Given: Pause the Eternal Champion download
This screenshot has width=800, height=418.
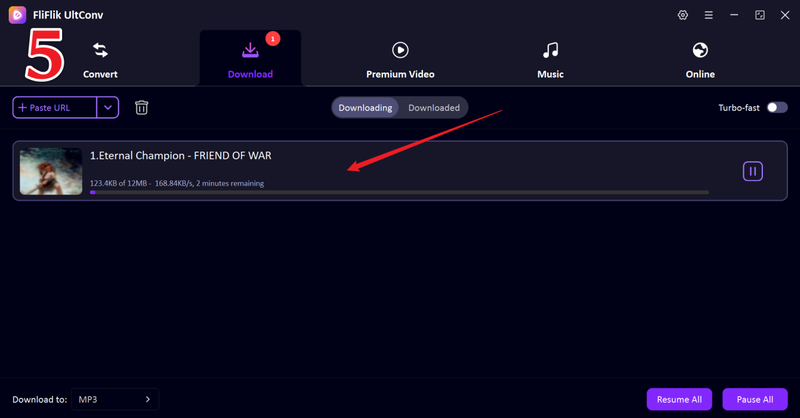Looking at the screenshot, I should (753, 171).
